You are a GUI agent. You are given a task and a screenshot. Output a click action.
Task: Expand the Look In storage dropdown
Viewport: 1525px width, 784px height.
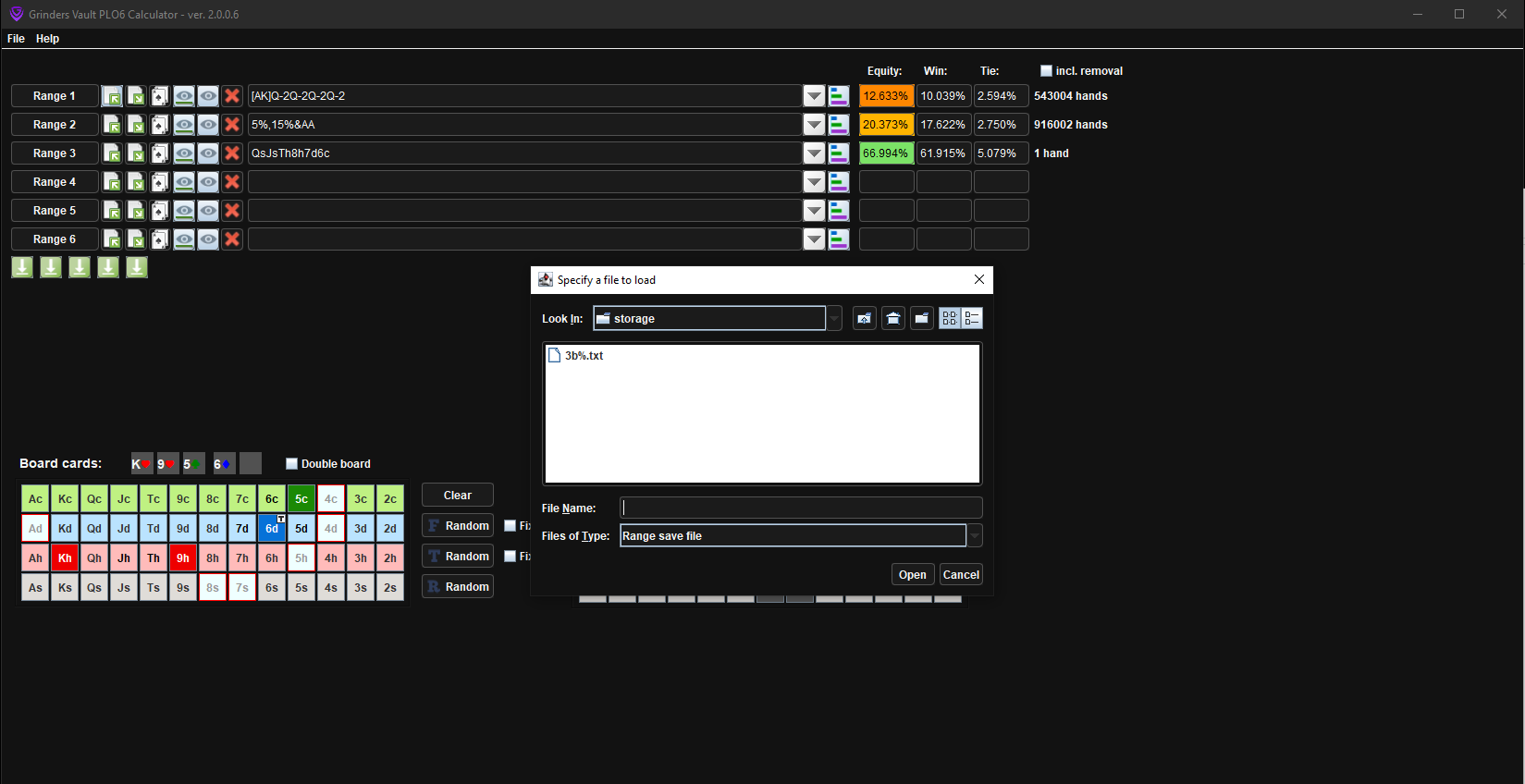click(x=834, y=318)
